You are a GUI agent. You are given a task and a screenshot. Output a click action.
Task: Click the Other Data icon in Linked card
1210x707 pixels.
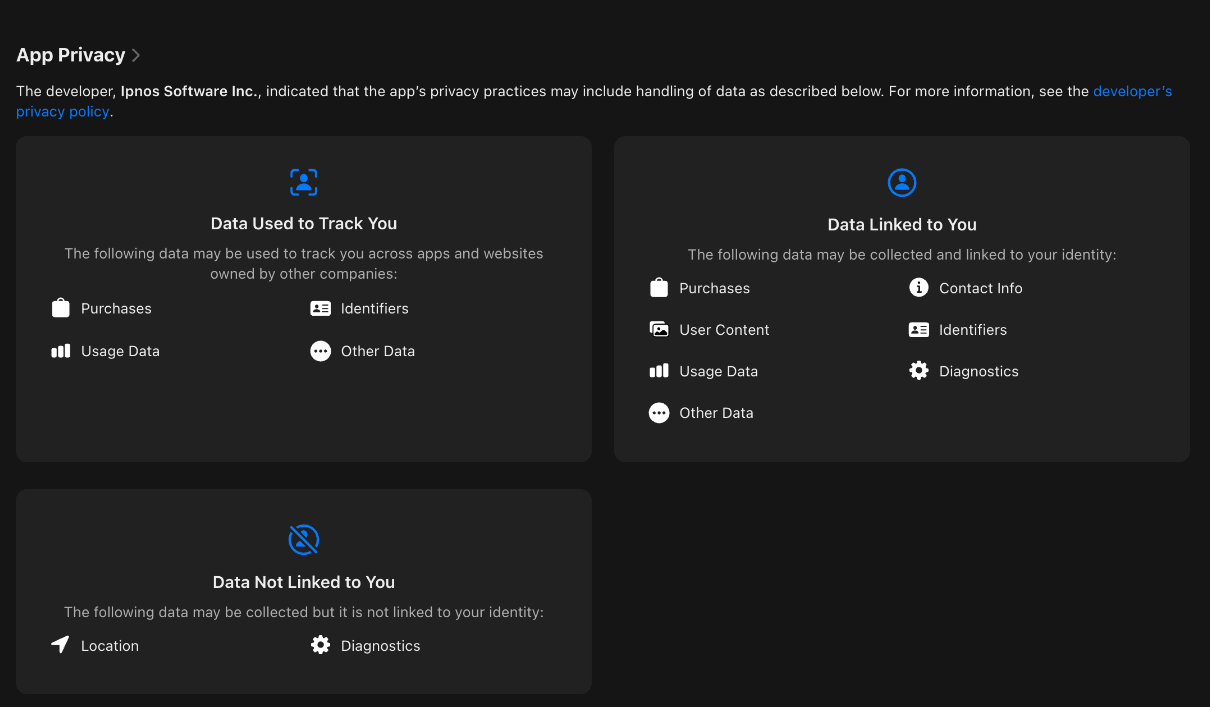coord(659,413)
